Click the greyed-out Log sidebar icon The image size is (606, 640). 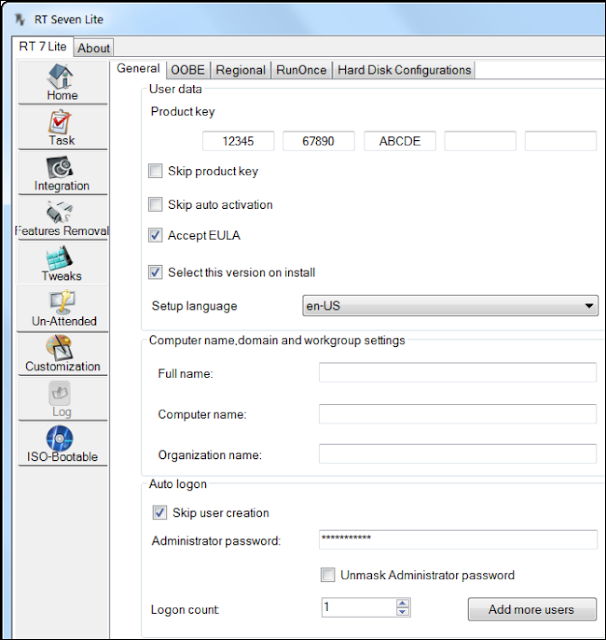tap(62, 399)
